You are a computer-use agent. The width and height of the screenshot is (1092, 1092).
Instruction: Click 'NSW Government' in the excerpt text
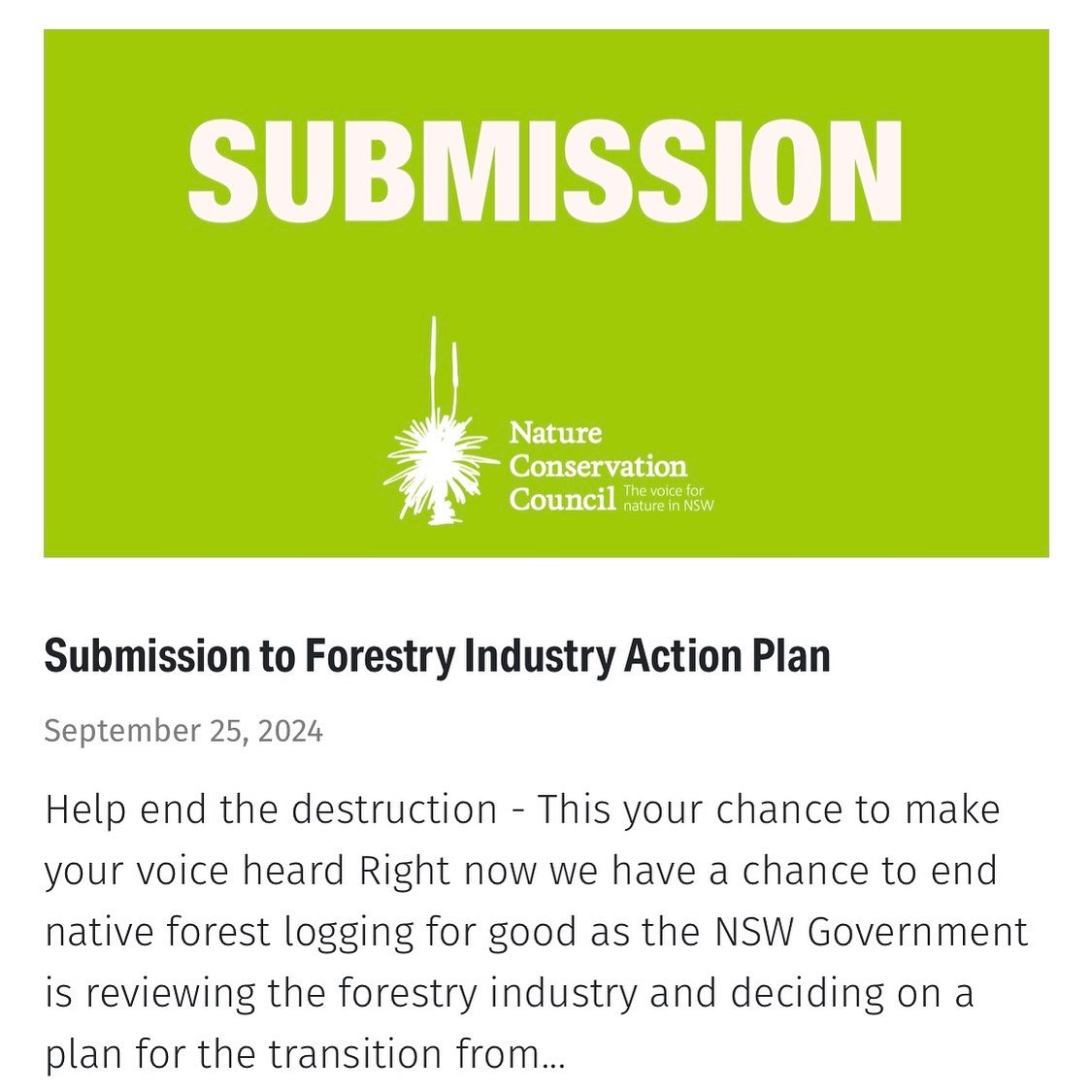click(x=872, y=932)
